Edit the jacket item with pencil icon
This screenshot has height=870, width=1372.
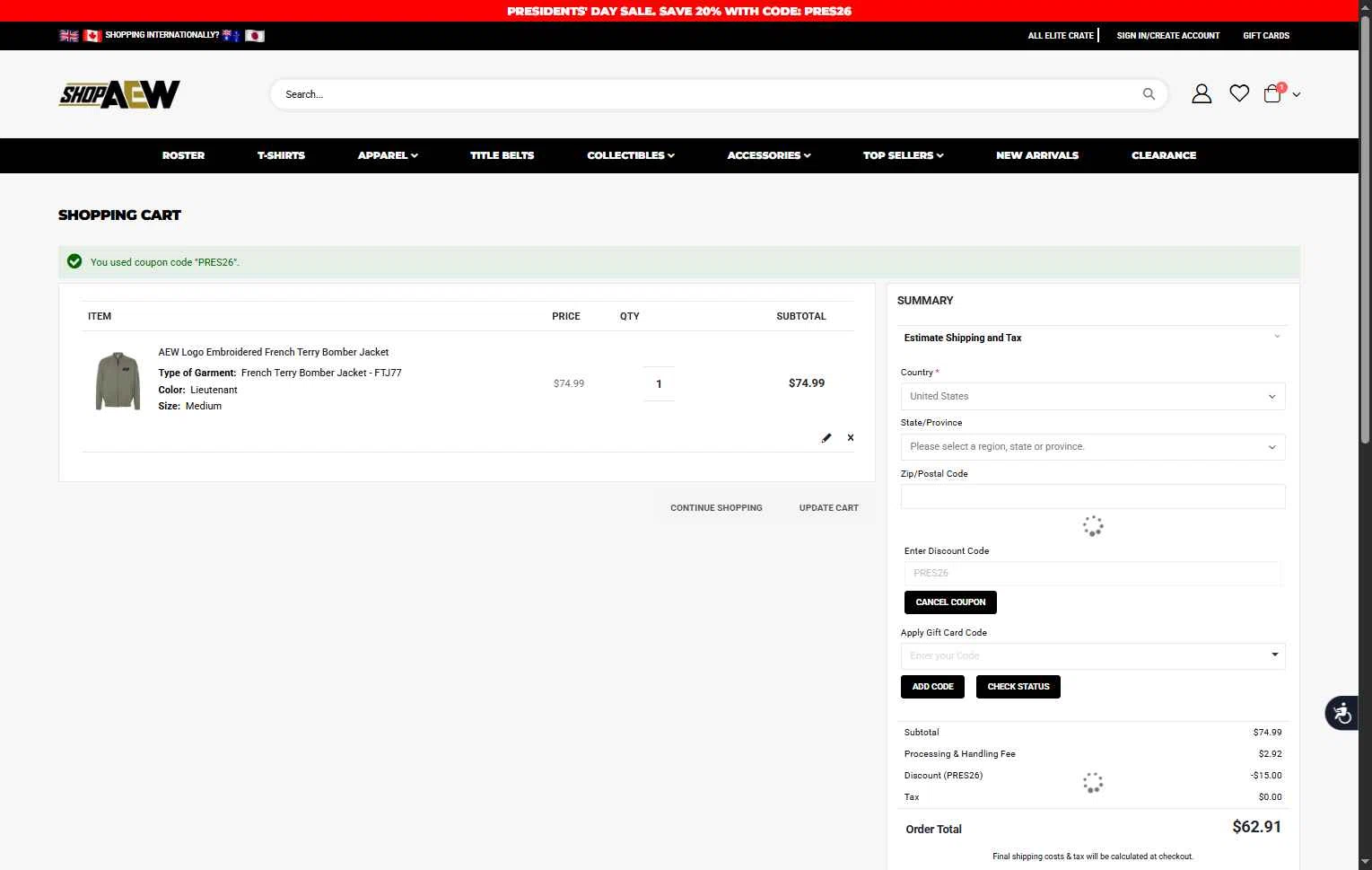826,438
